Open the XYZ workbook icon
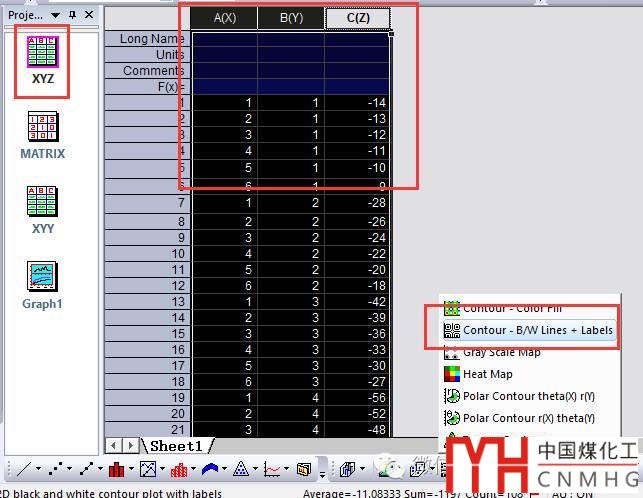The height and width of the screenshot is (498, 643). click(x=42, y=55)
